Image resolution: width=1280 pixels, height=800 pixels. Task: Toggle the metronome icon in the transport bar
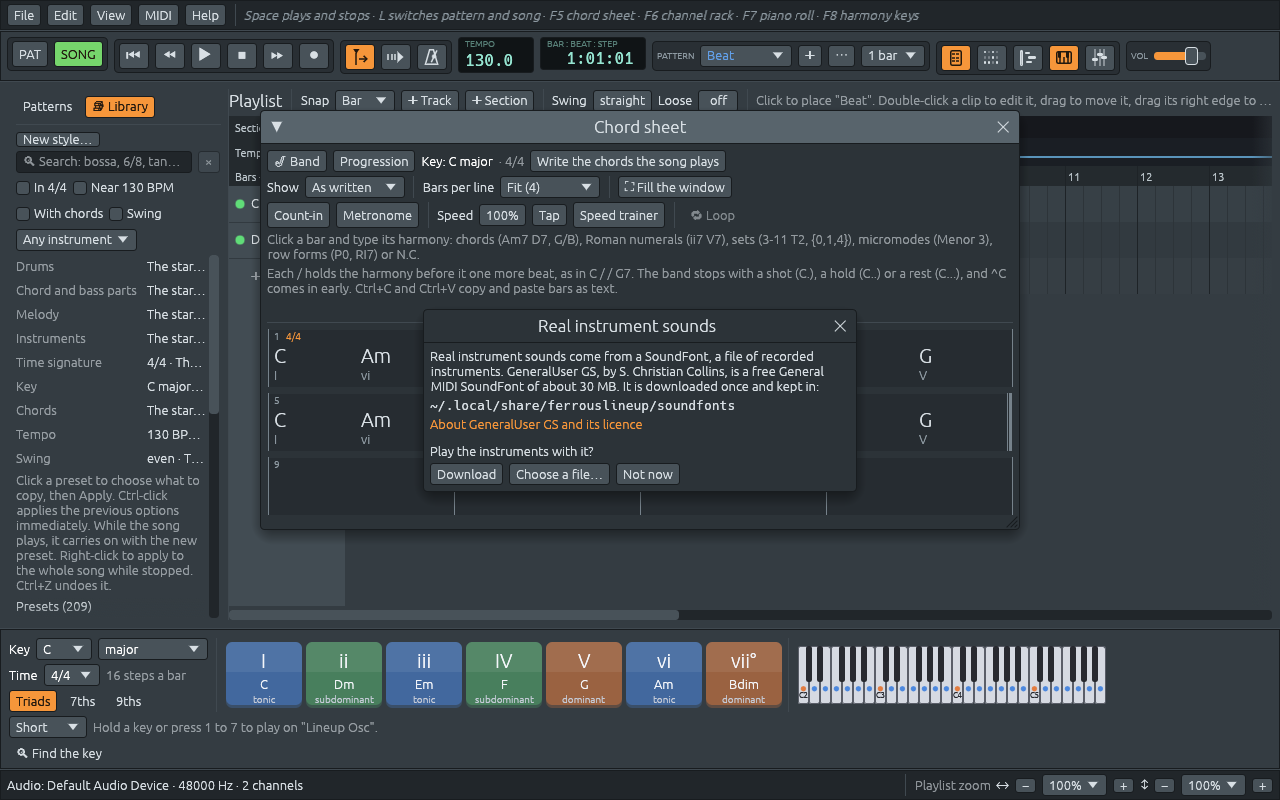(431, 56)
